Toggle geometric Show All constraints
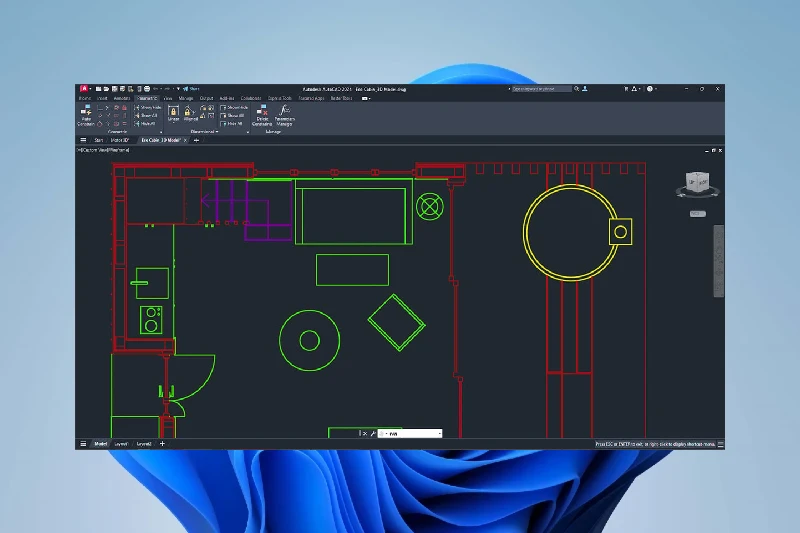The height and width of the screenshot is (533, 800). (149, 115)
